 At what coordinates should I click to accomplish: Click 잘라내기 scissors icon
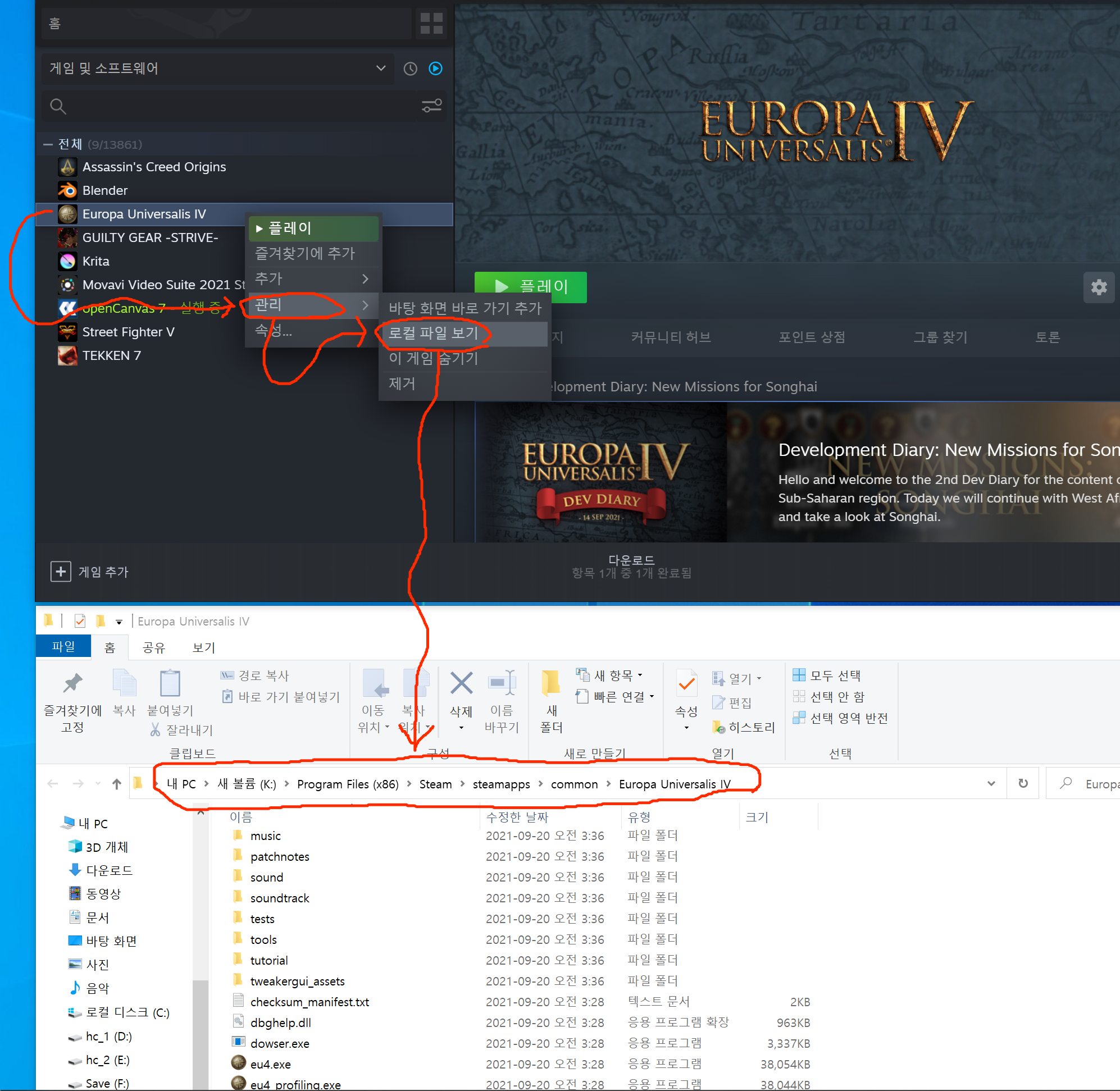155,729
